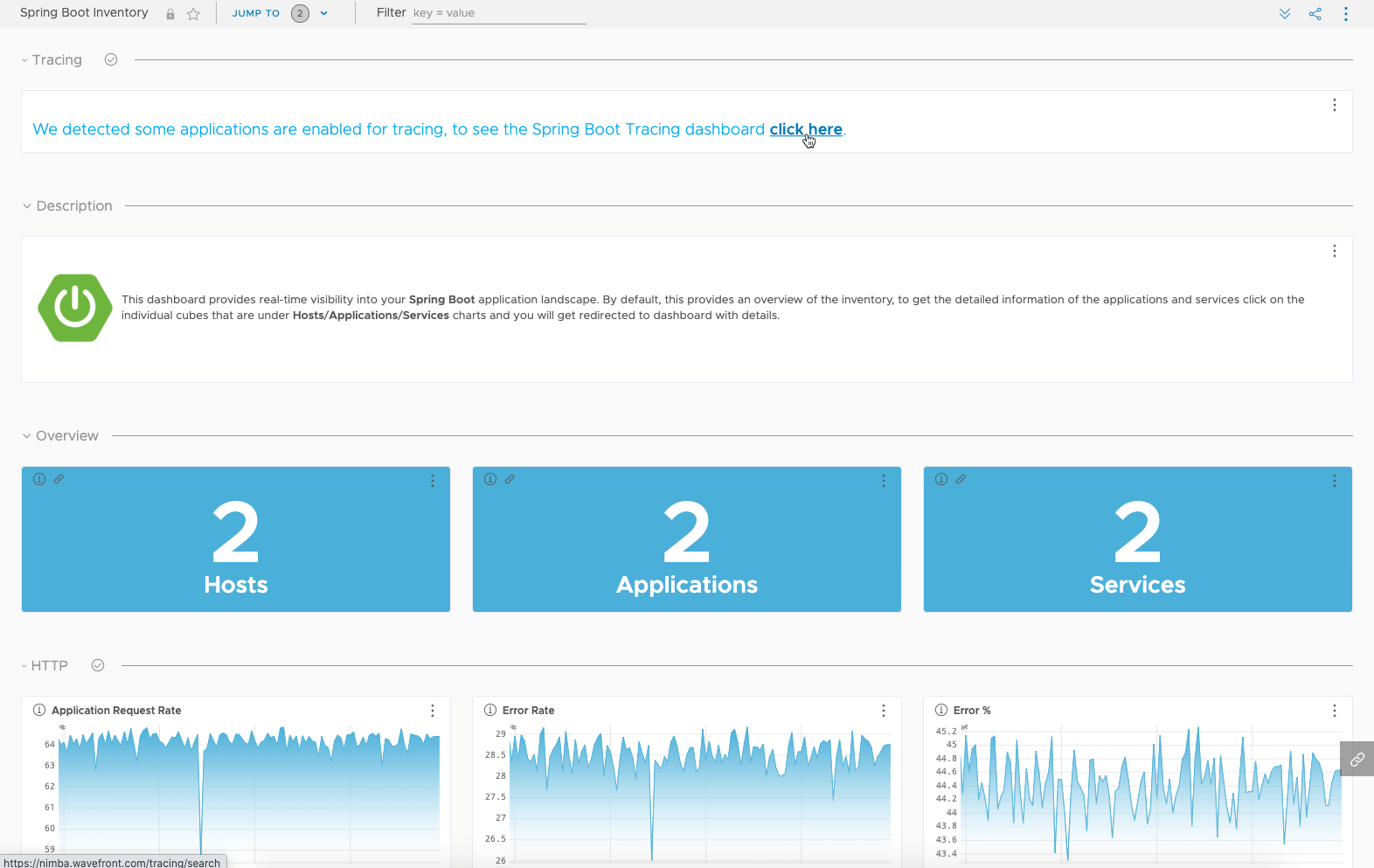Image resolution: width=1374 pixels, height=868 pixels.
Task: Favorite the dashboard with the star icon
Action: point(193,14)
